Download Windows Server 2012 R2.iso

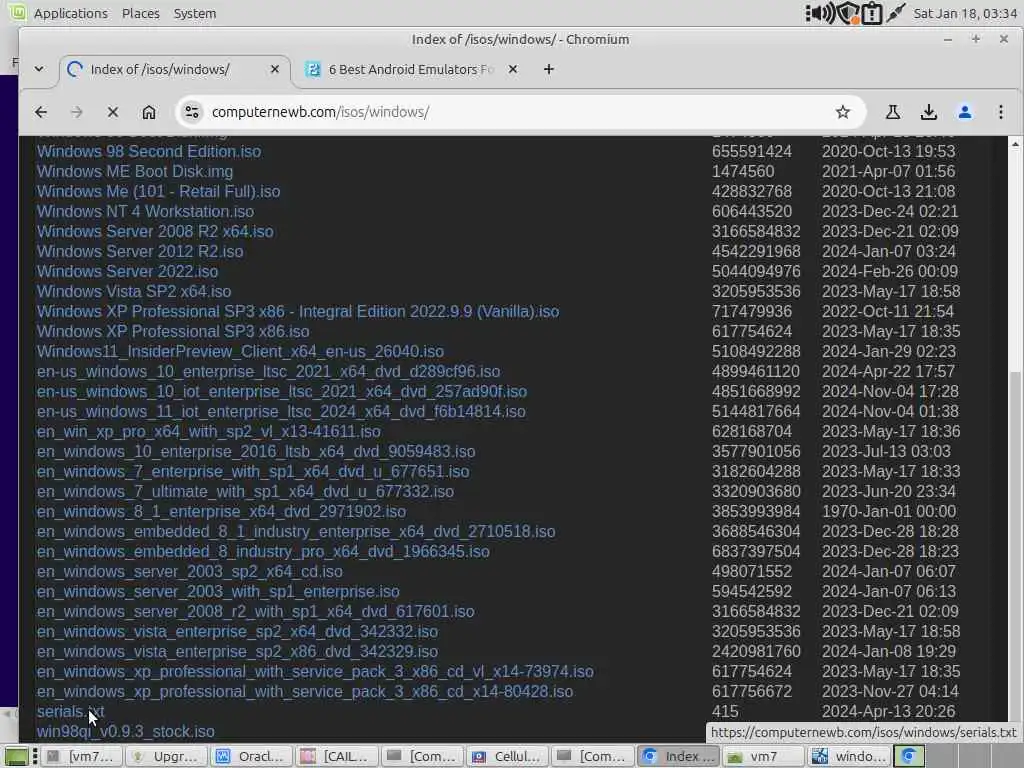140,251
